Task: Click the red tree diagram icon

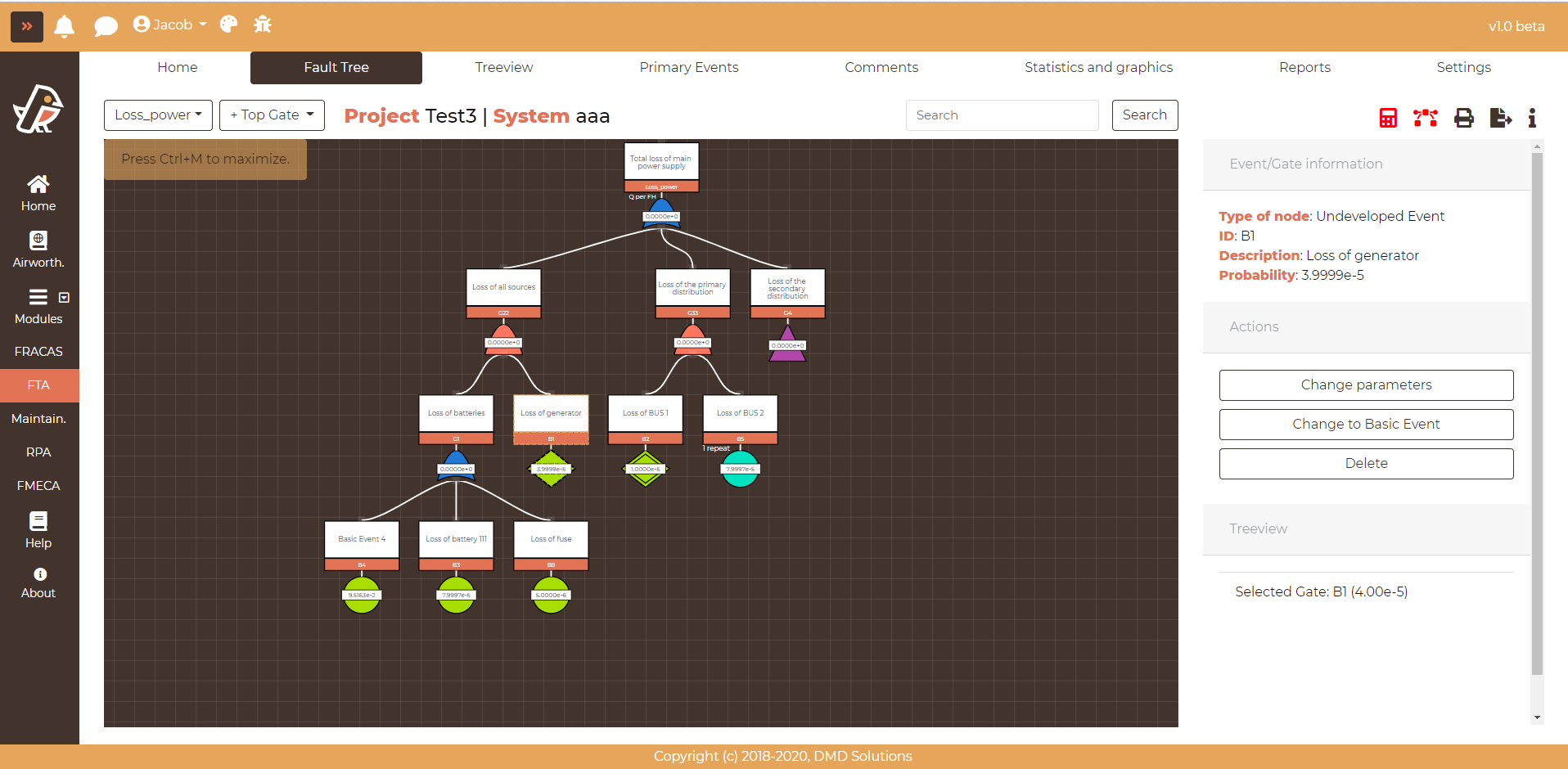Action: (x=1425, y=118)
